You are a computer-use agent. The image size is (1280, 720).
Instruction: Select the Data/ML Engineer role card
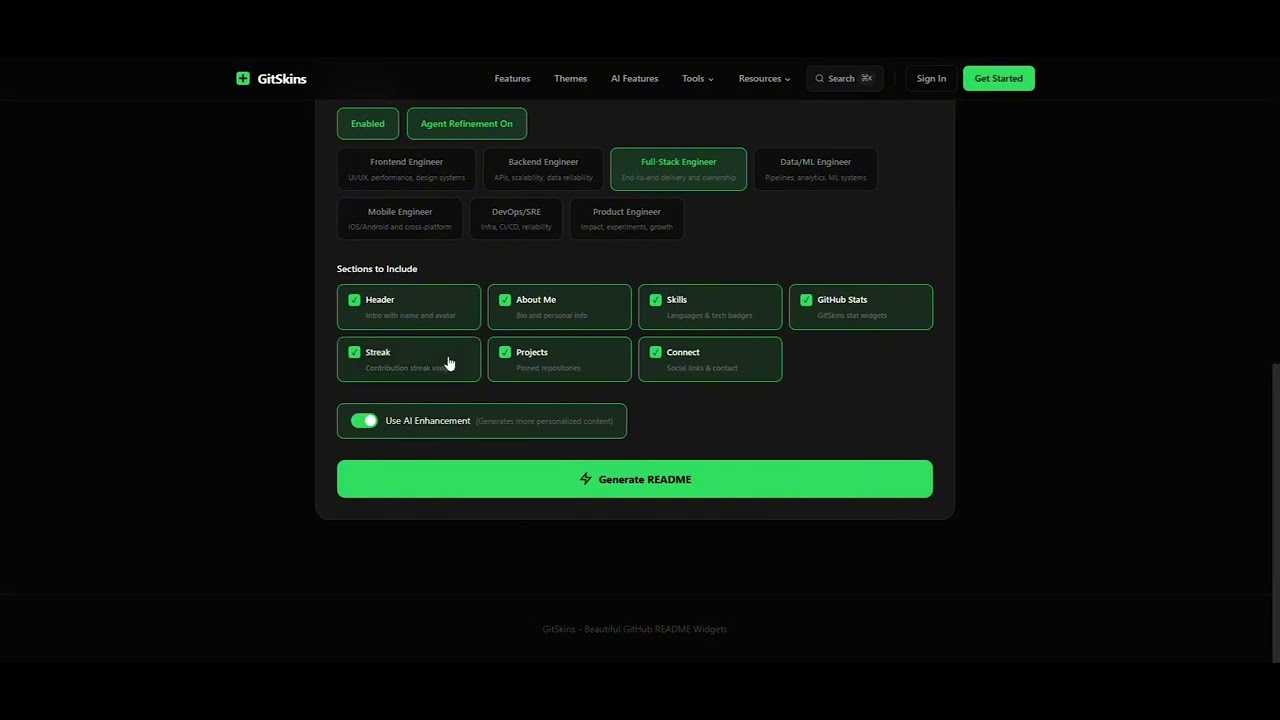[816, 169]
